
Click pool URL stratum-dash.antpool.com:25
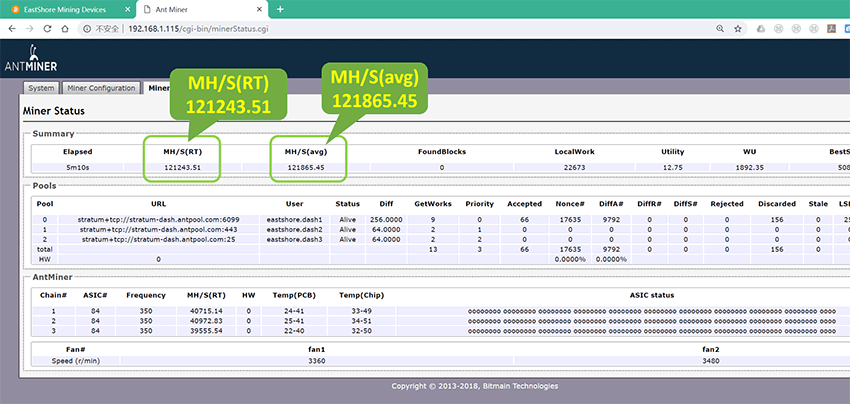[x=159, y=239]
